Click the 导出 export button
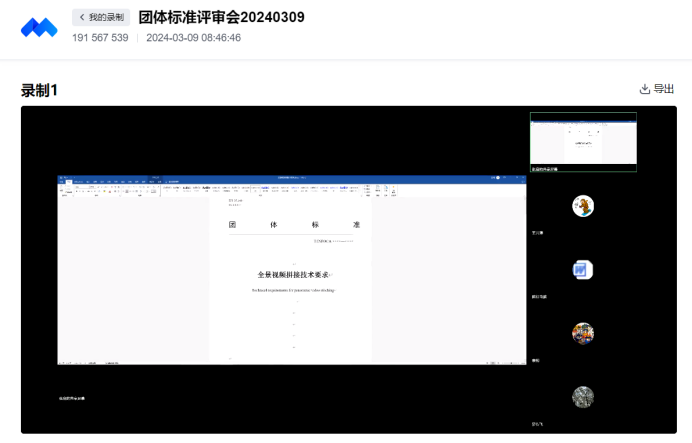This screenshot has width=692, height=443. 657,89
